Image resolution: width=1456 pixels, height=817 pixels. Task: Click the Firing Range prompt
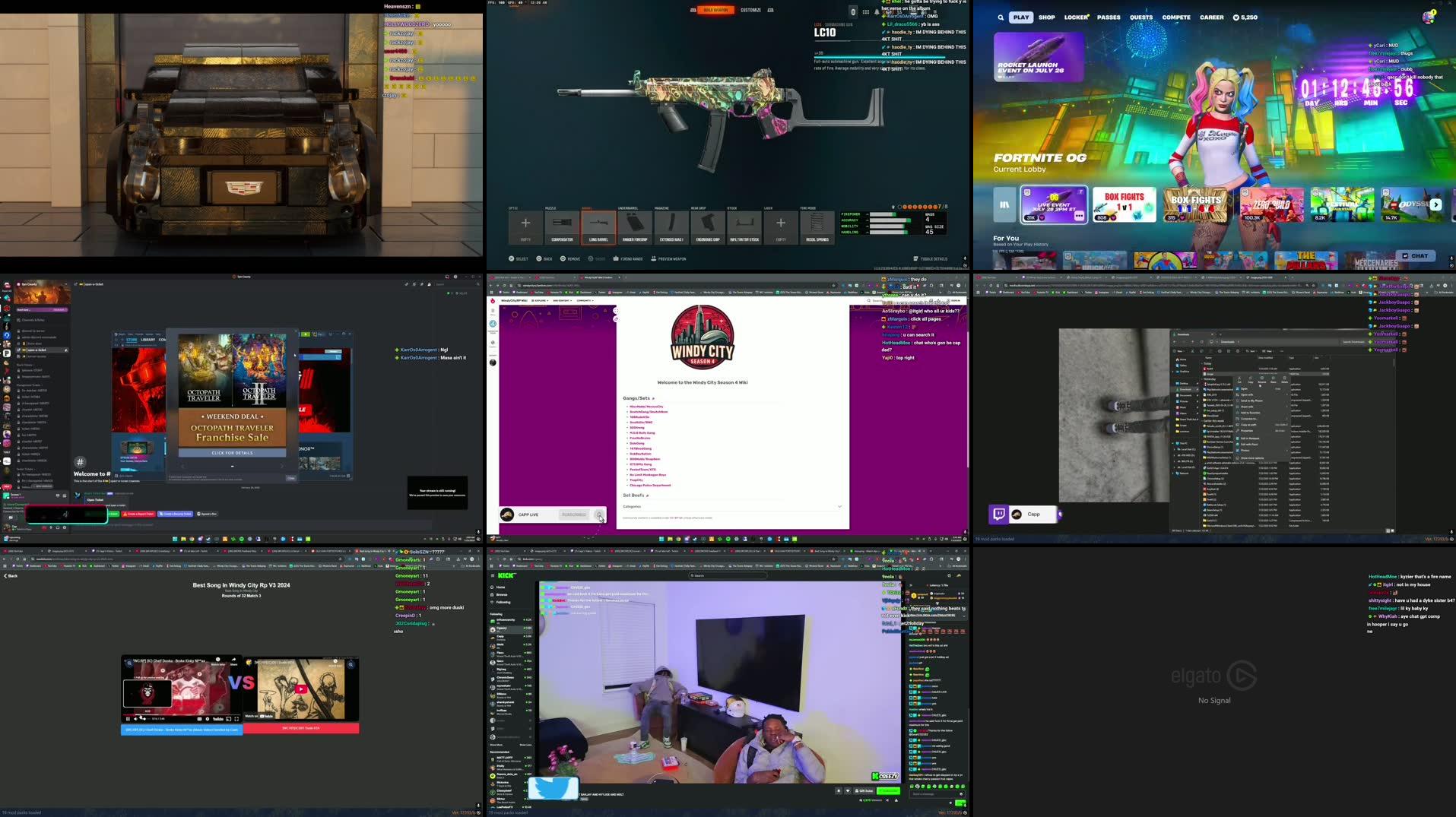[628, 258]
